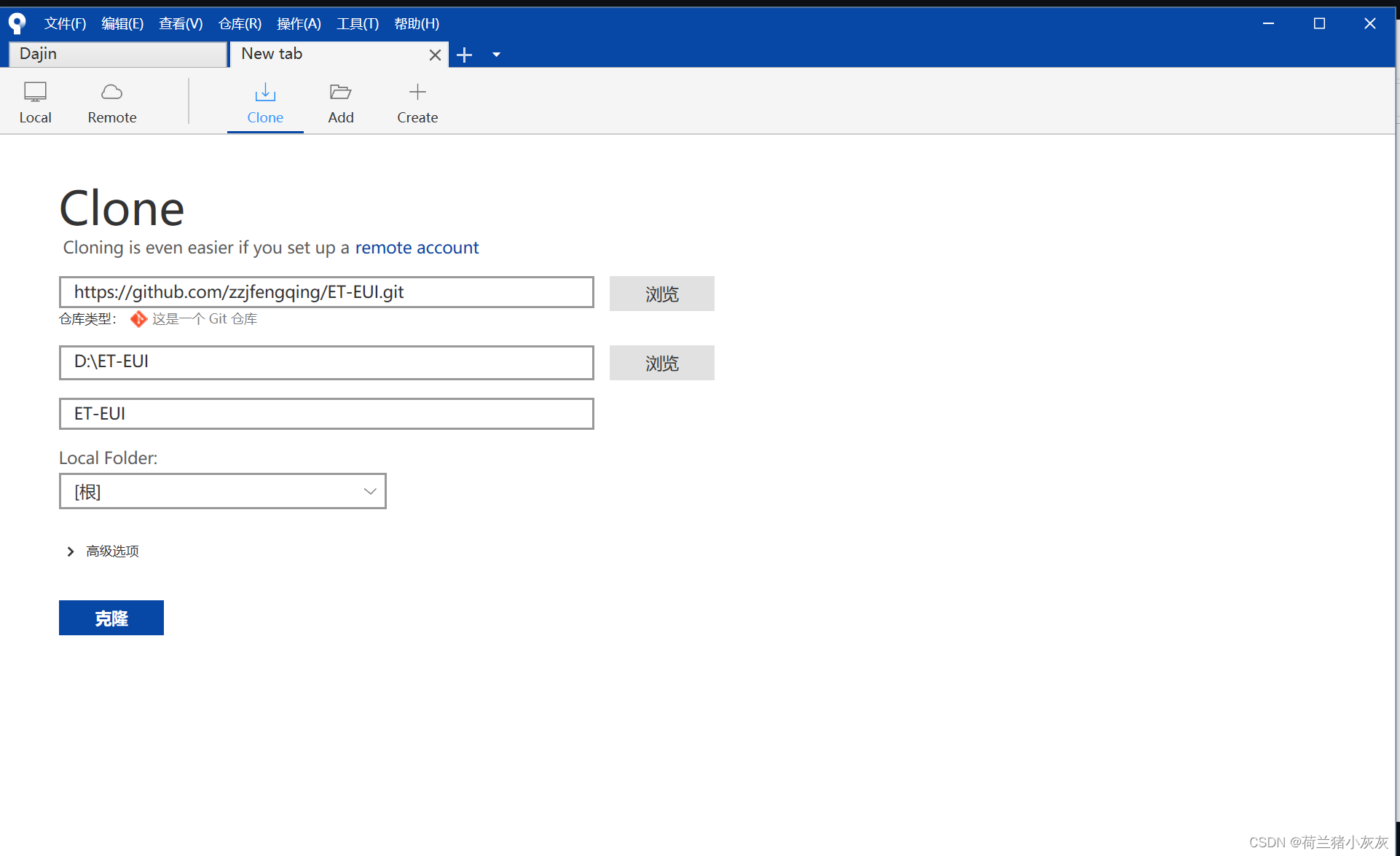Expand 高级选项 advanced options section
The width and height of the screenshot is (1400, 856).
point(102,551)
